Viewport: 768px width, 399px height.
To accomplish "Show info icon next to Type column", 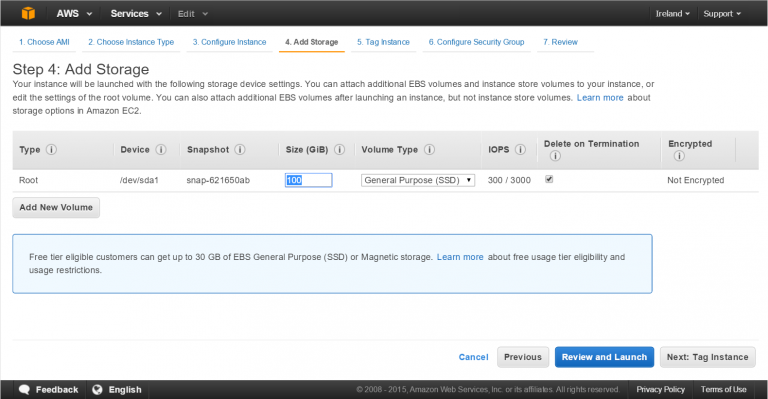I will point(51,149).
